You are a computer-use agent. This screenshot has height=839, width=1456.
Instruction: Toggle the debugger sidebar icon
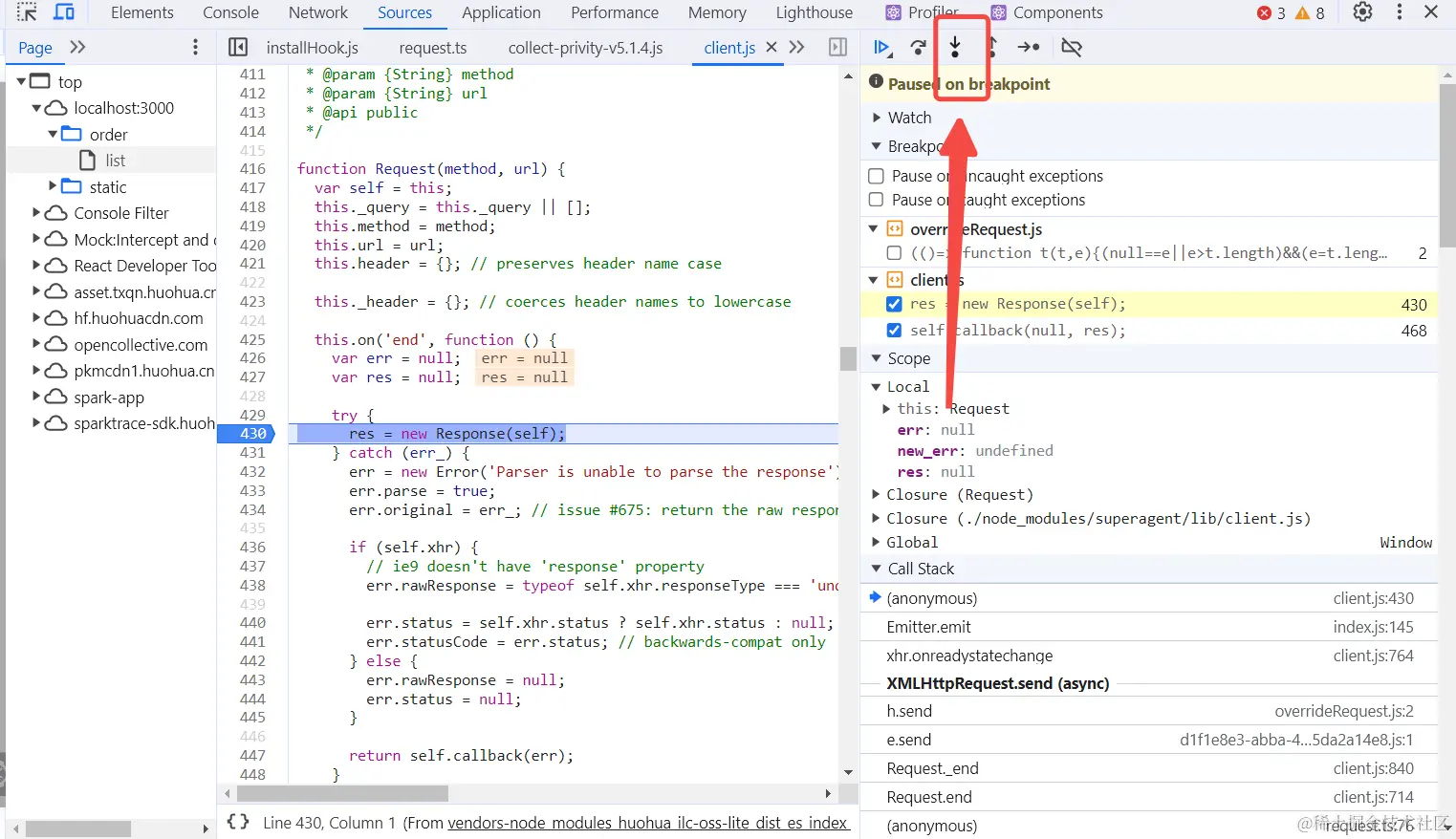[x=838, y=47]
